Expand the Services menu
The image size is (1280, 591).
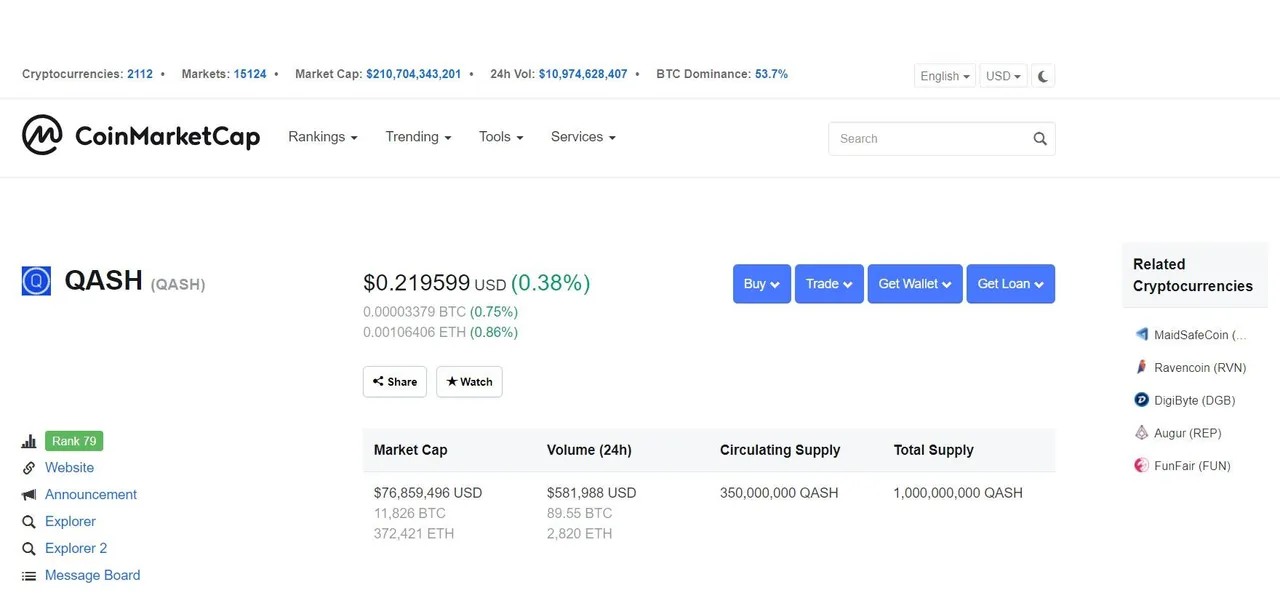coord(583,137)
